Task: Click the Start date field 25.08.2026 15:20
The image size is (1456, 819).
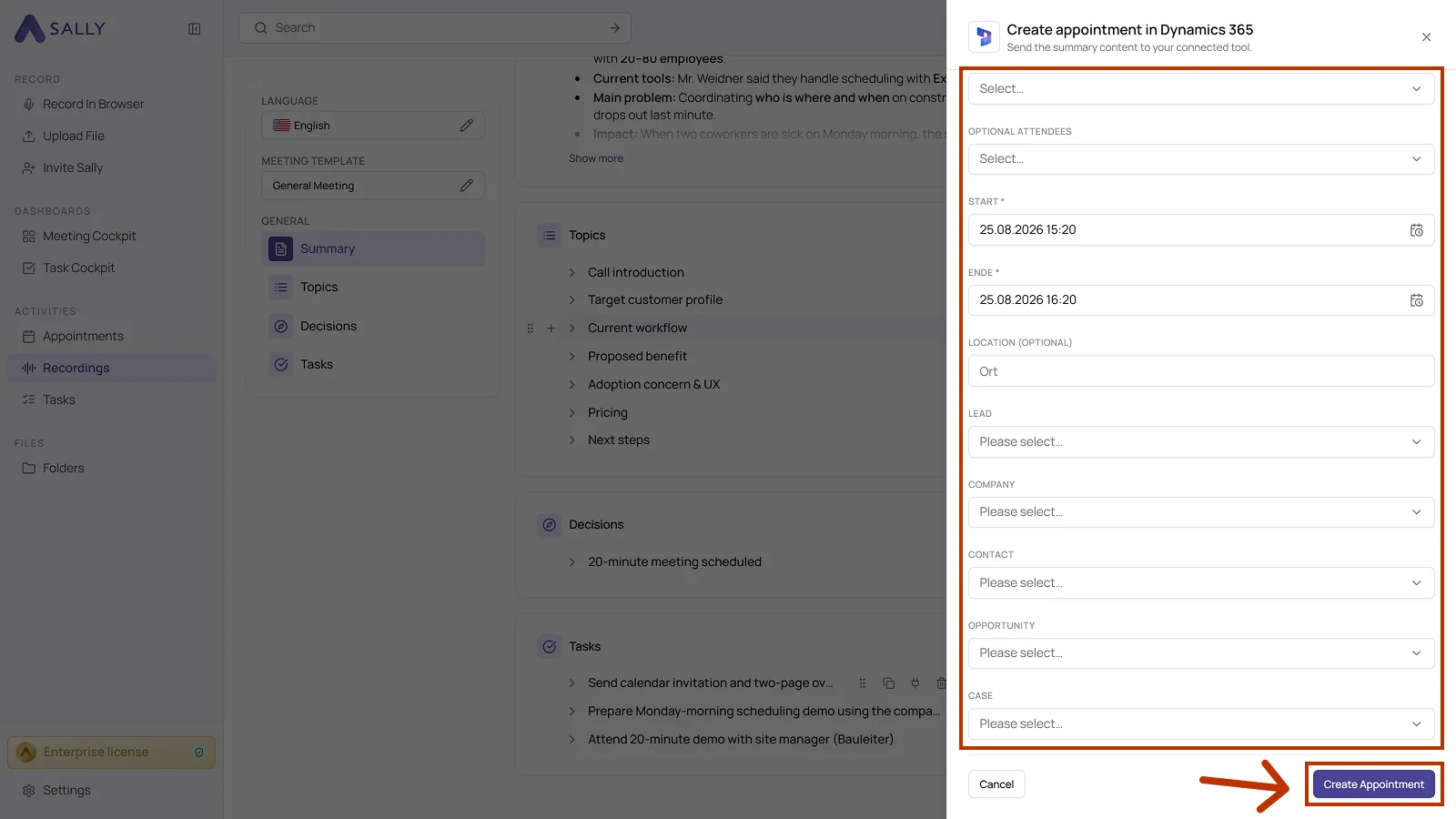Action: pos(1201,230)
